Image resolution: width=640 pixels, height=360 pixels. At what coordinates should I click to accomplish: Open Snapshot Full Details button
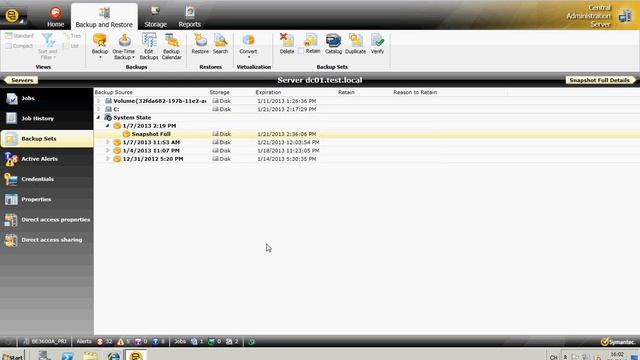point(600,80)
